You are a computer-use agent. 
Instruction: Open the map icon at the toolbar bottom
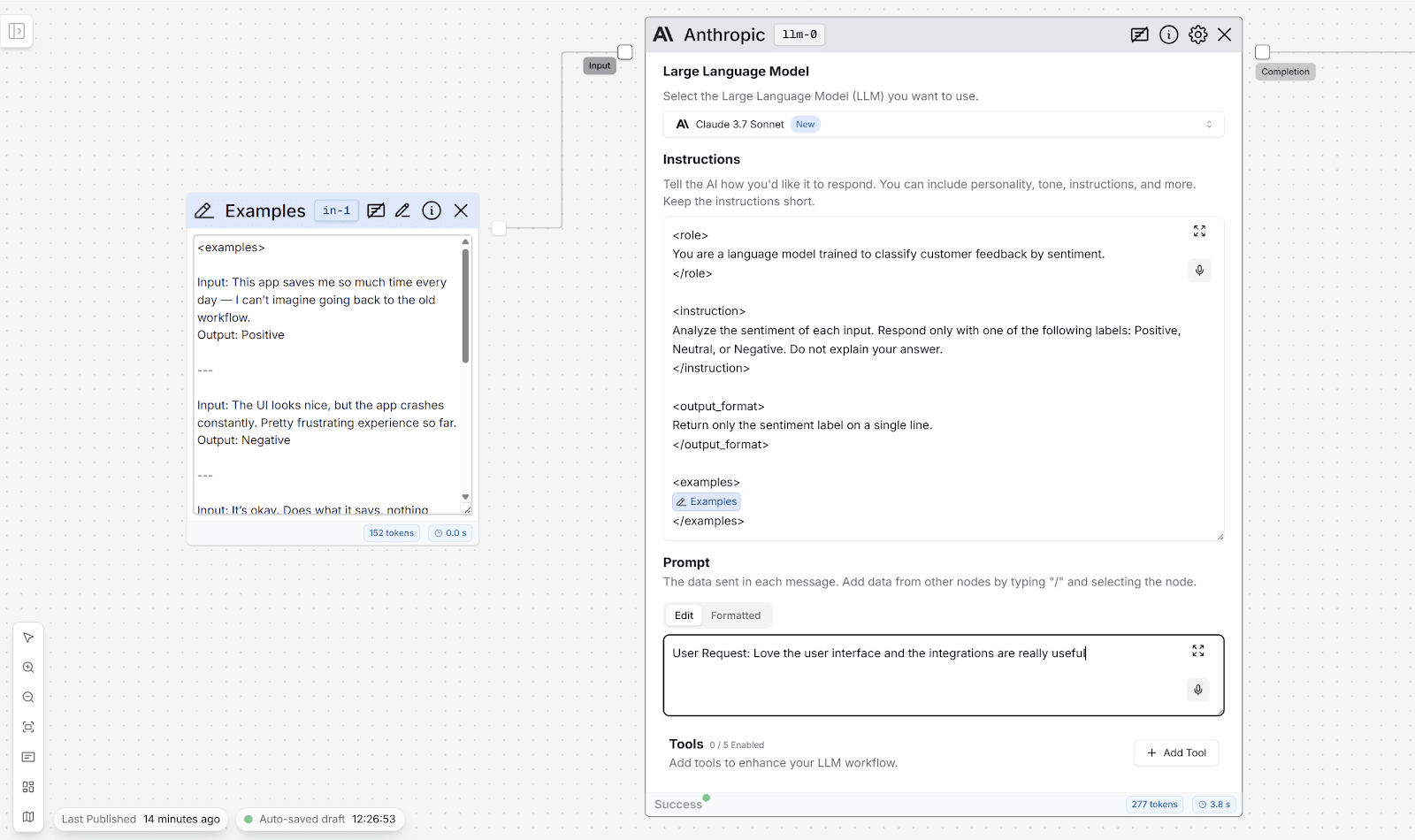28,817
